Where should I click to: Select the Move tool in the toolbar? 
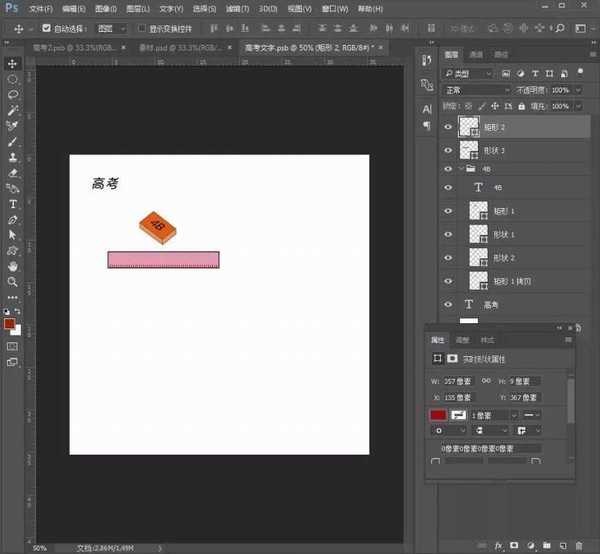click(x=13, y=63)
